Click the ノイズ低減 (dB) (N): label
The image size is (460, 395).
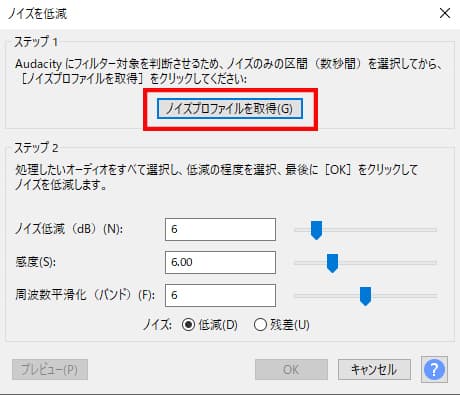click(x=69, y=229)
